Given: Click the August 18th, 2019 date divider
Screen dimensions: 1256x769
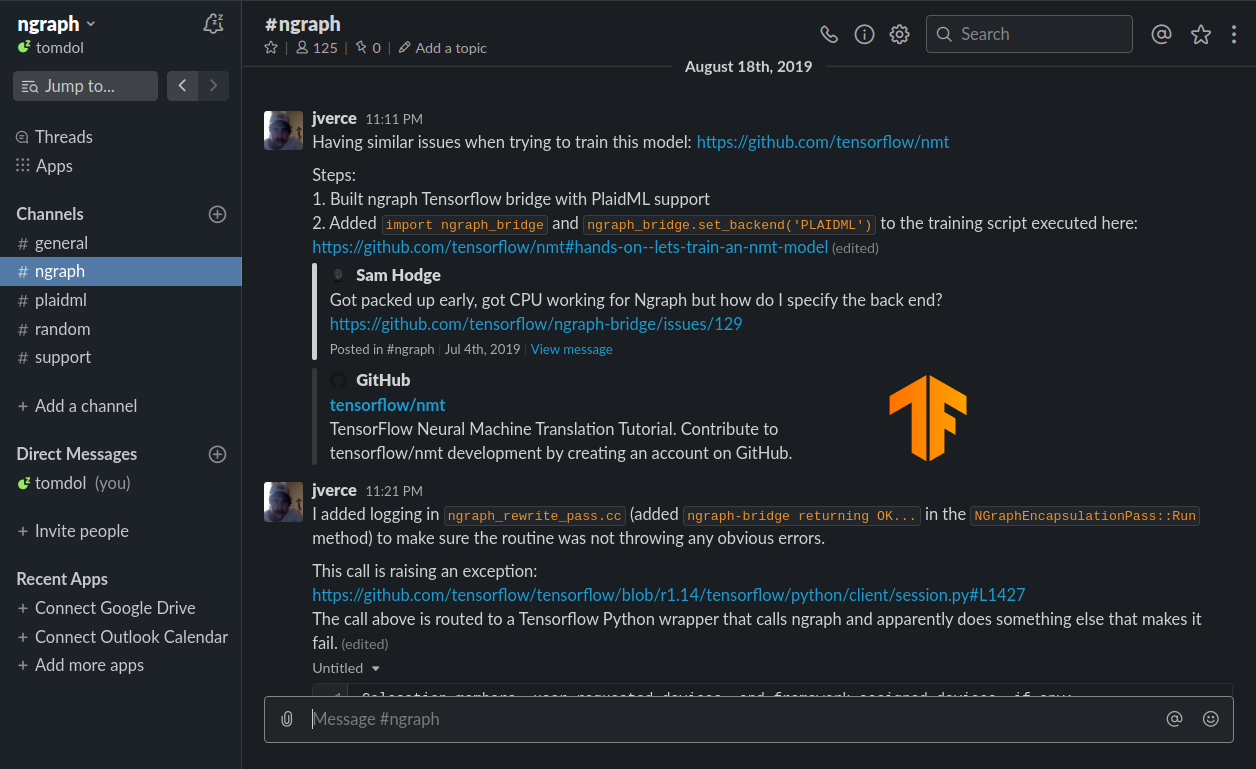Looking at the screenshot, I should (749, 67).
